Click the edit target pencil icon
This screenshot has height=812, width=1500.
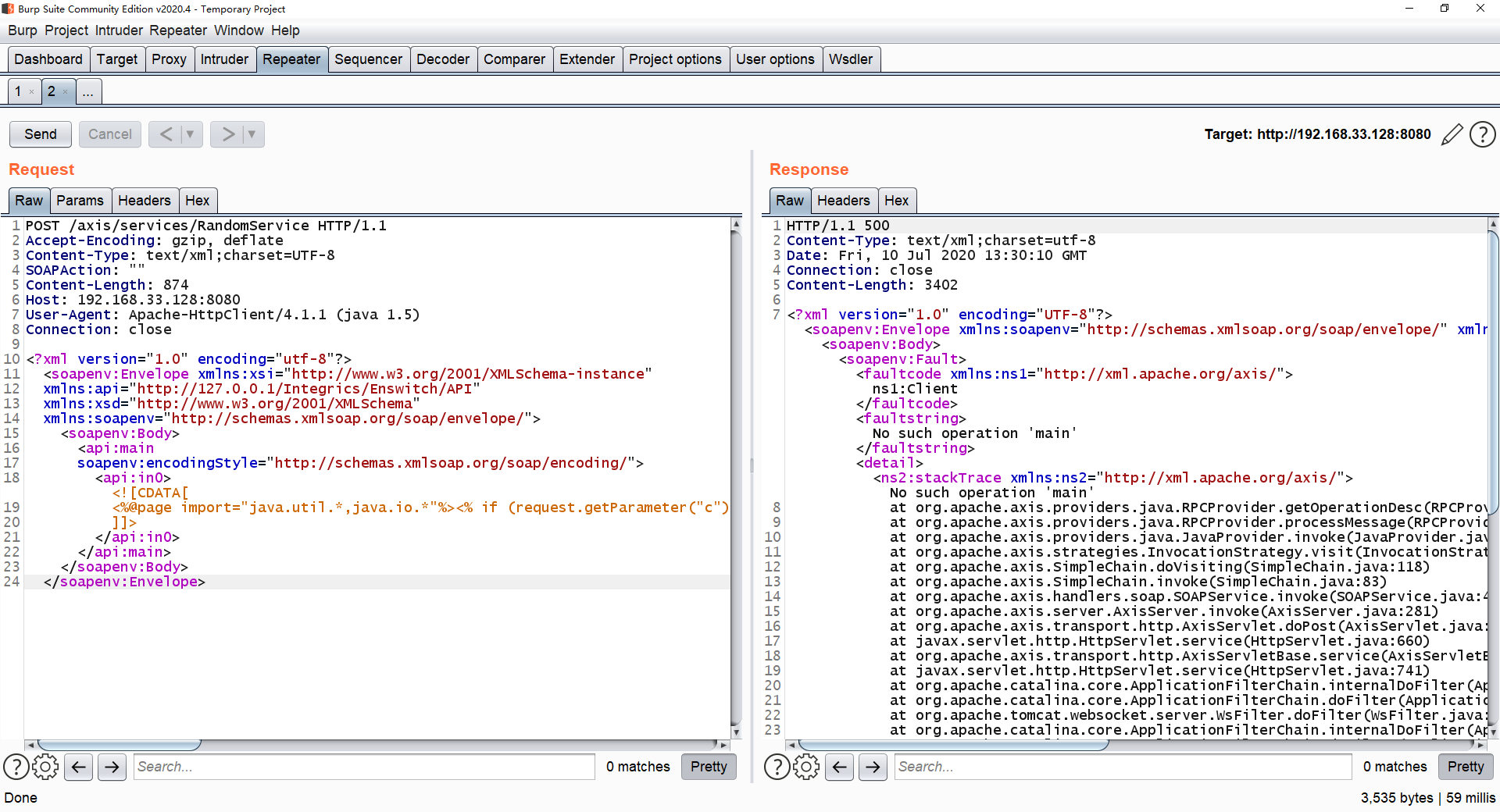(1452, 134)
